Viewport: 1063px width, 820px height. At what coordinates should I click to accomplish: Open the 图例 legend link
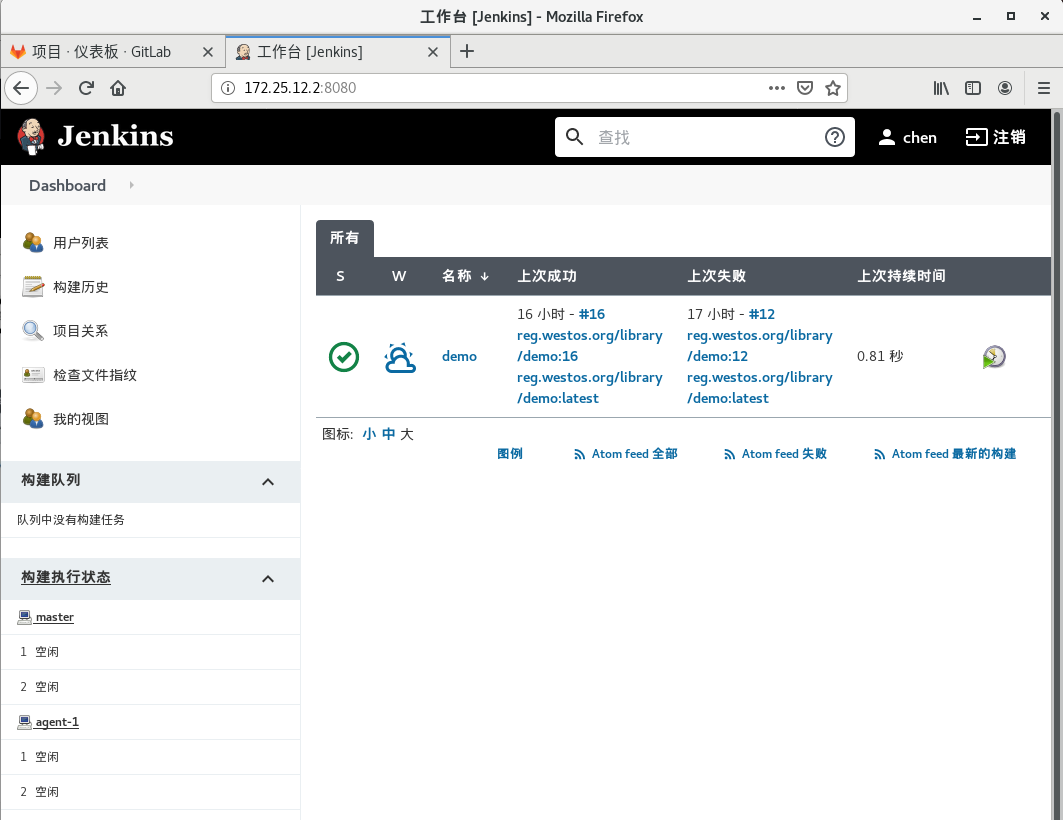point(510,454)
